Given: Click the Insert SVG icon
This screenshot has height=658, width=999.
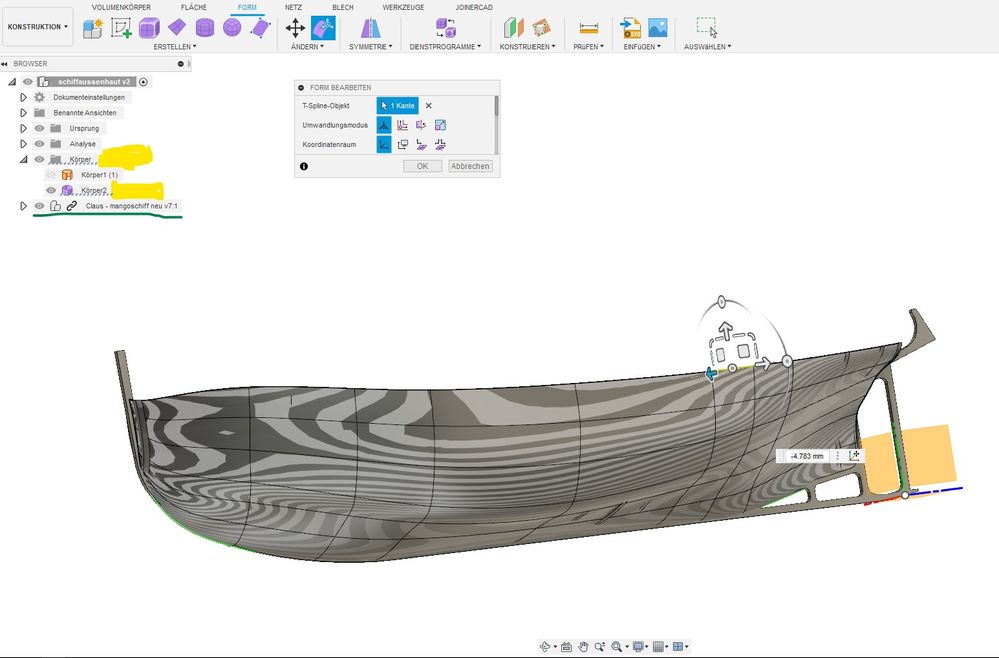Looking at the screenshot, I should pyautogui.click(x=631, y=28).
